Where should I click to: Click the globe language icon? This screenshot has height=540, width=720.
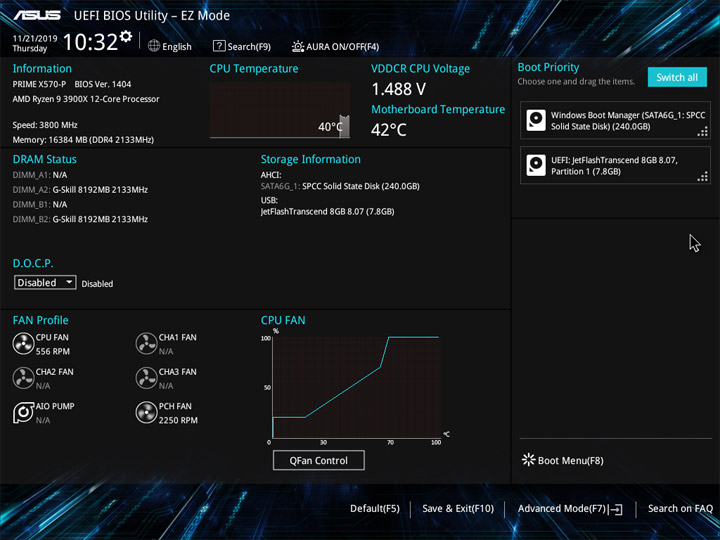154,46
